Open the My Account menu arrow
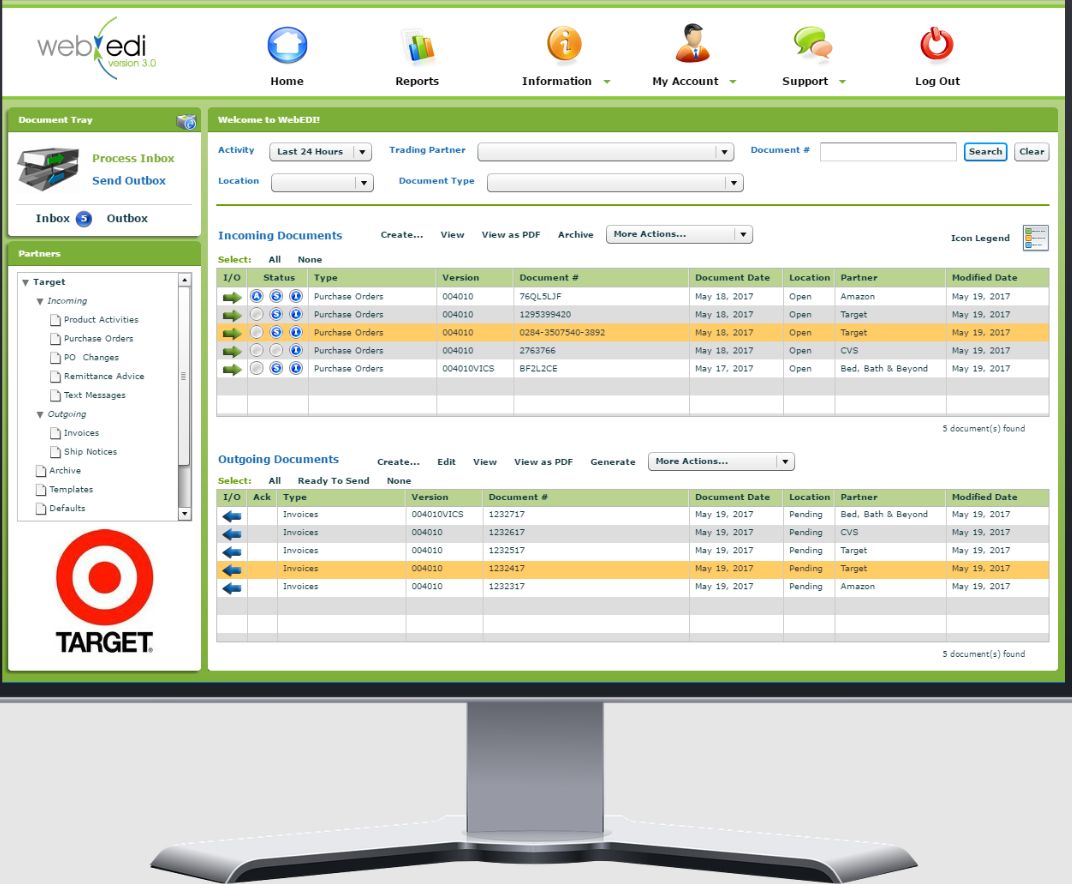Viewport: 1072px width, 884px height. [733, 82]
